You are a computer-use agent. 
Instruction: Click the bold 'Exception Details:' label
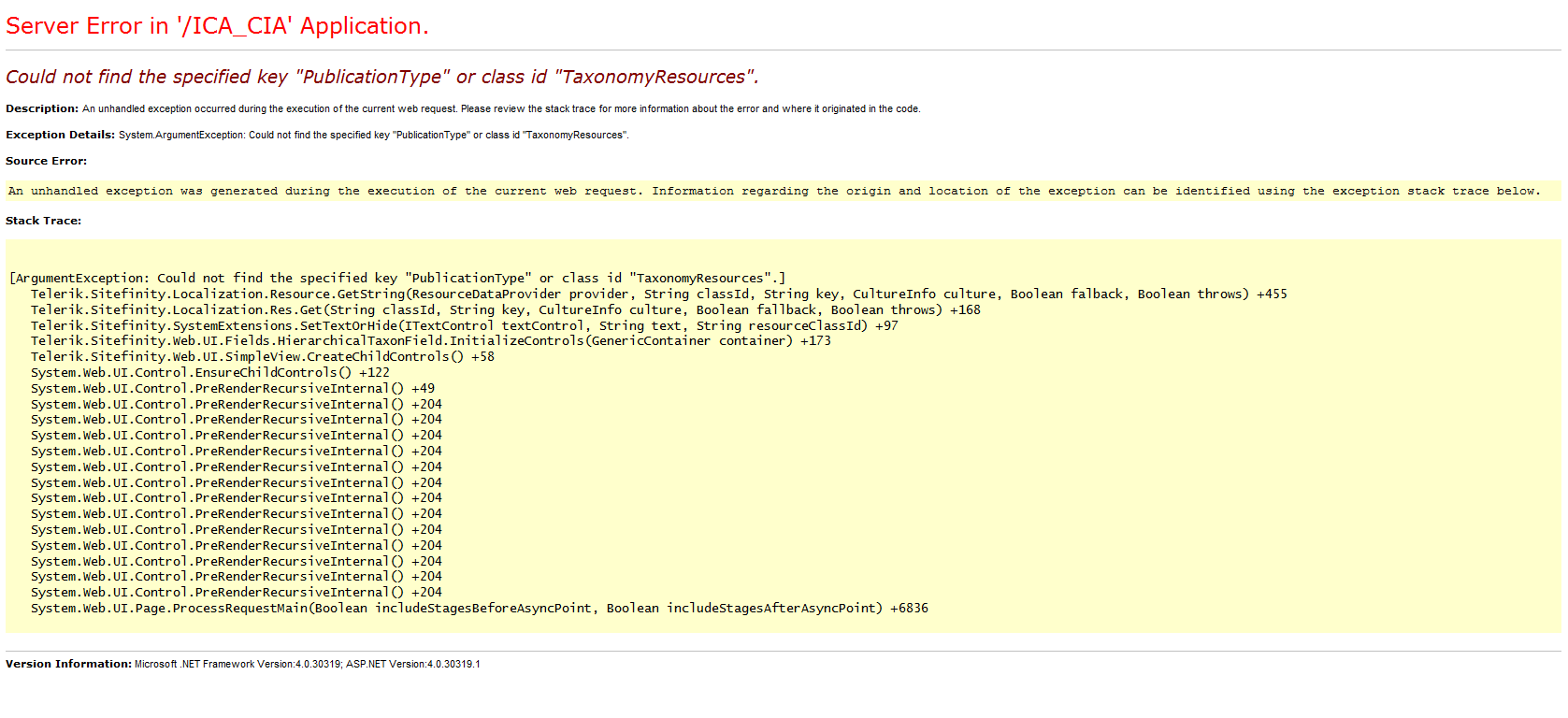click(x=60, y=135)
